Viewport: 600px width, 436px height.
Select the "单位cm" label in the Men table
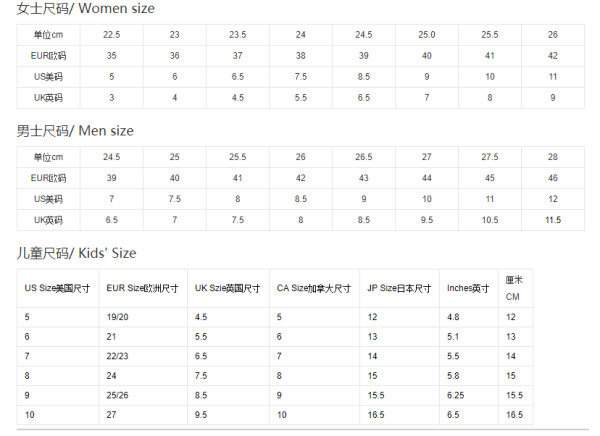click(48, 157)
